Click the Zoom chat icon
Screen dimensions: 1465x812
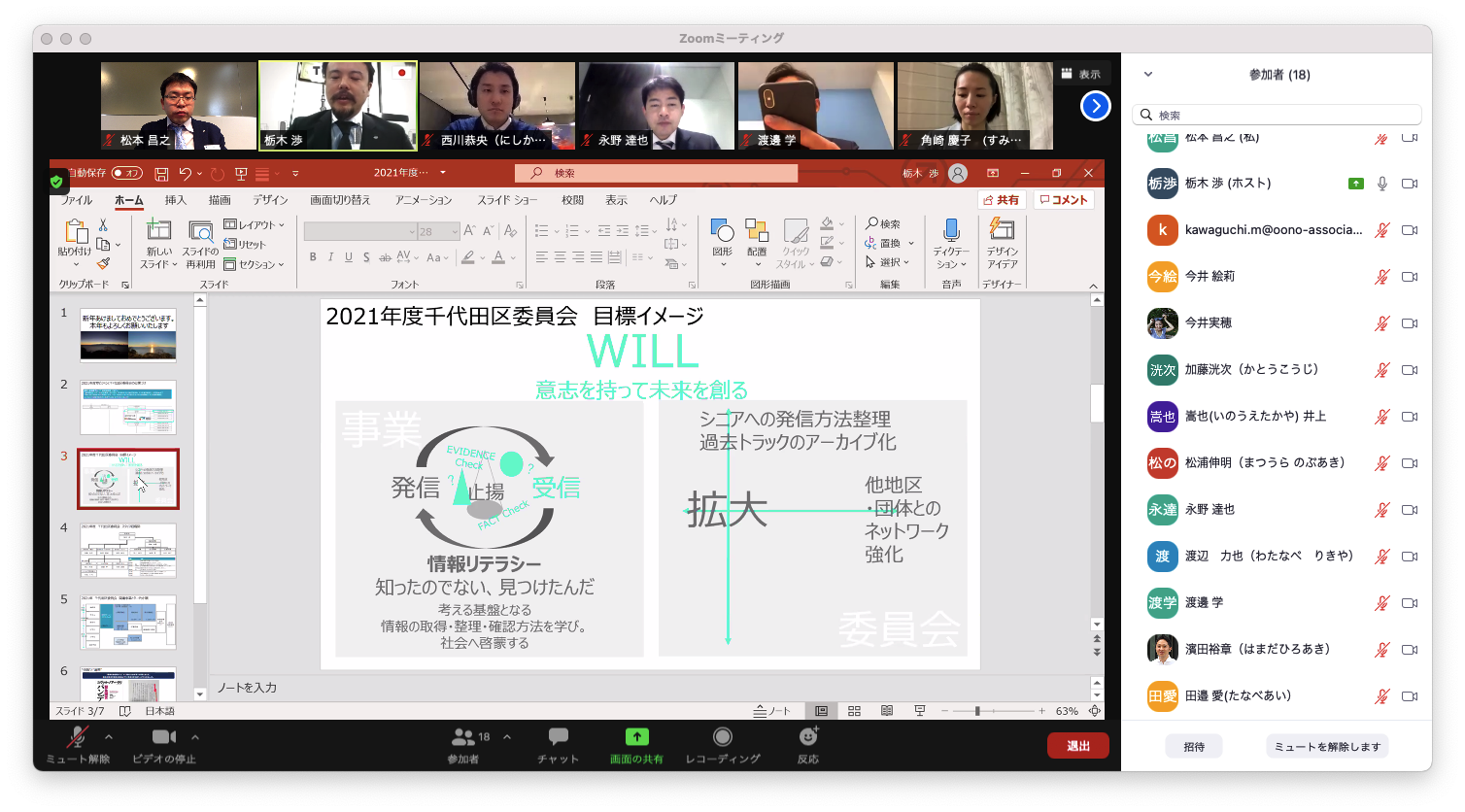point(559,738)
